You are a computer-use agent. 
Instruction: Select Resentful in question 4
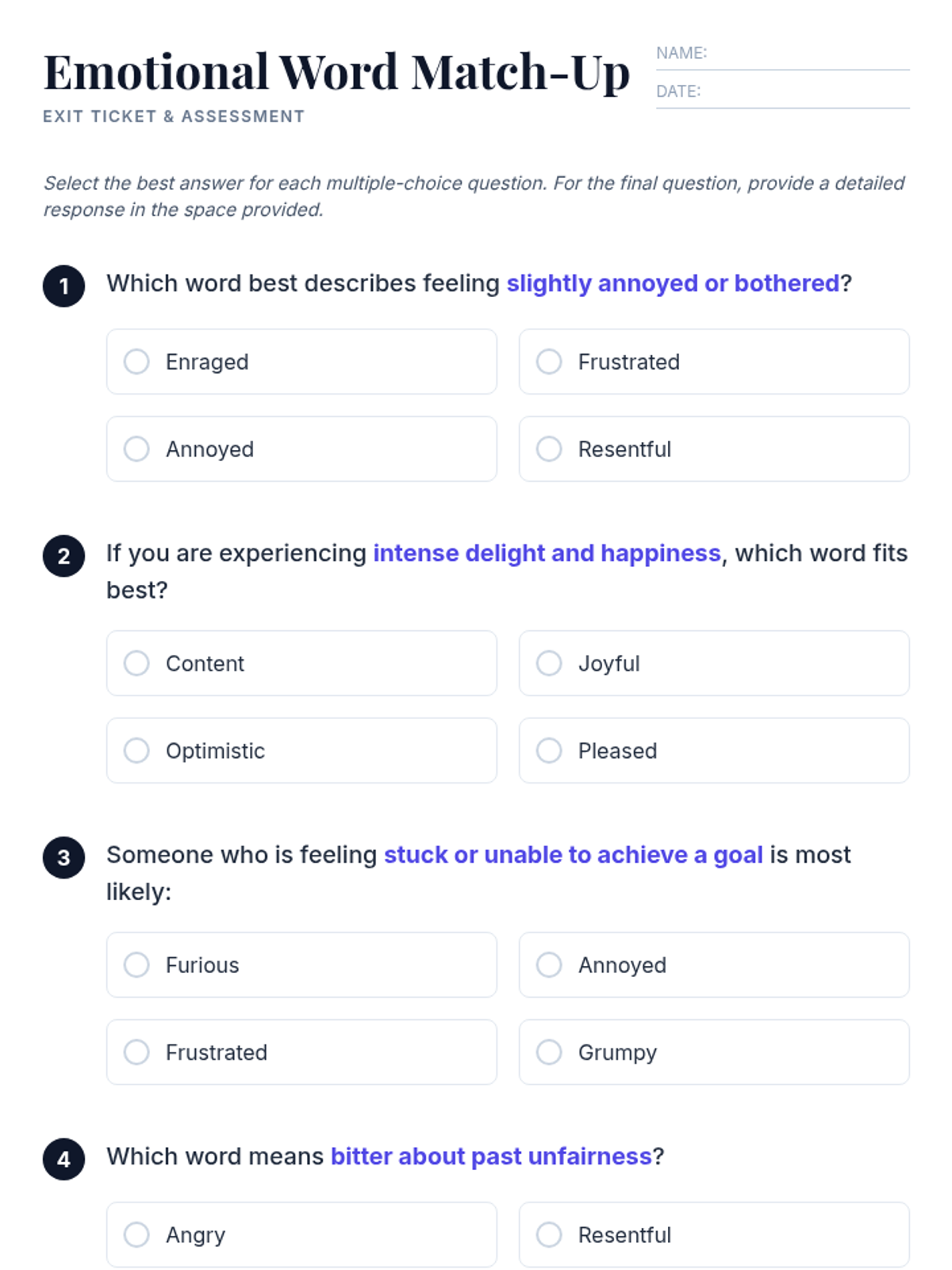[x=549, y=1235]
